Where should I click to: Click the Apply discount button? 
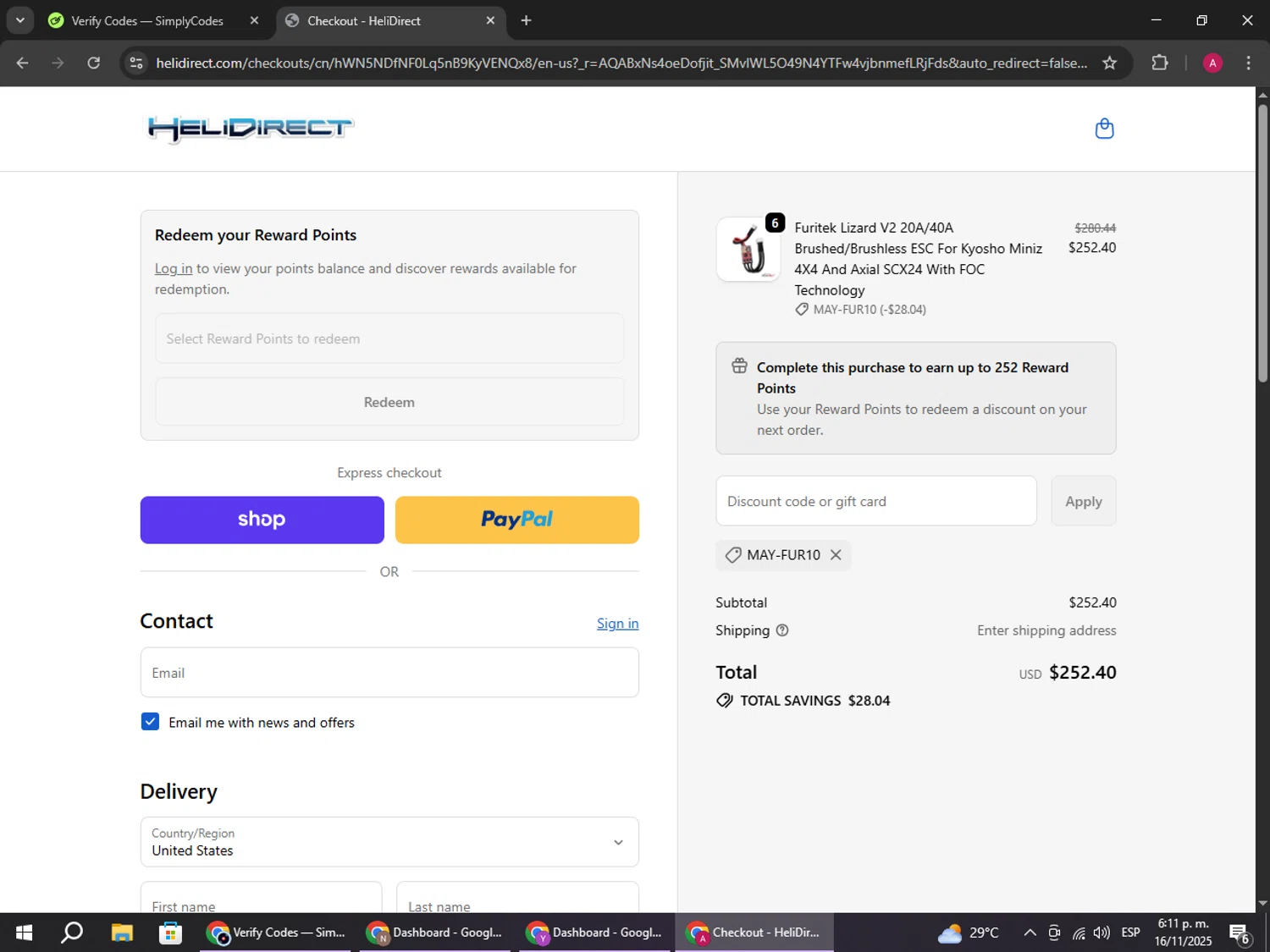coord(1084,501)
